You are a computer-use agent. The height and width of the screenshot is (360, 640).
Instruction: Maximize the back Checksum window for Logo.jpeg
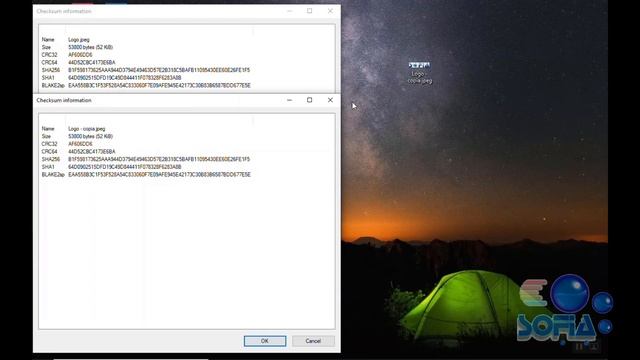309,11
